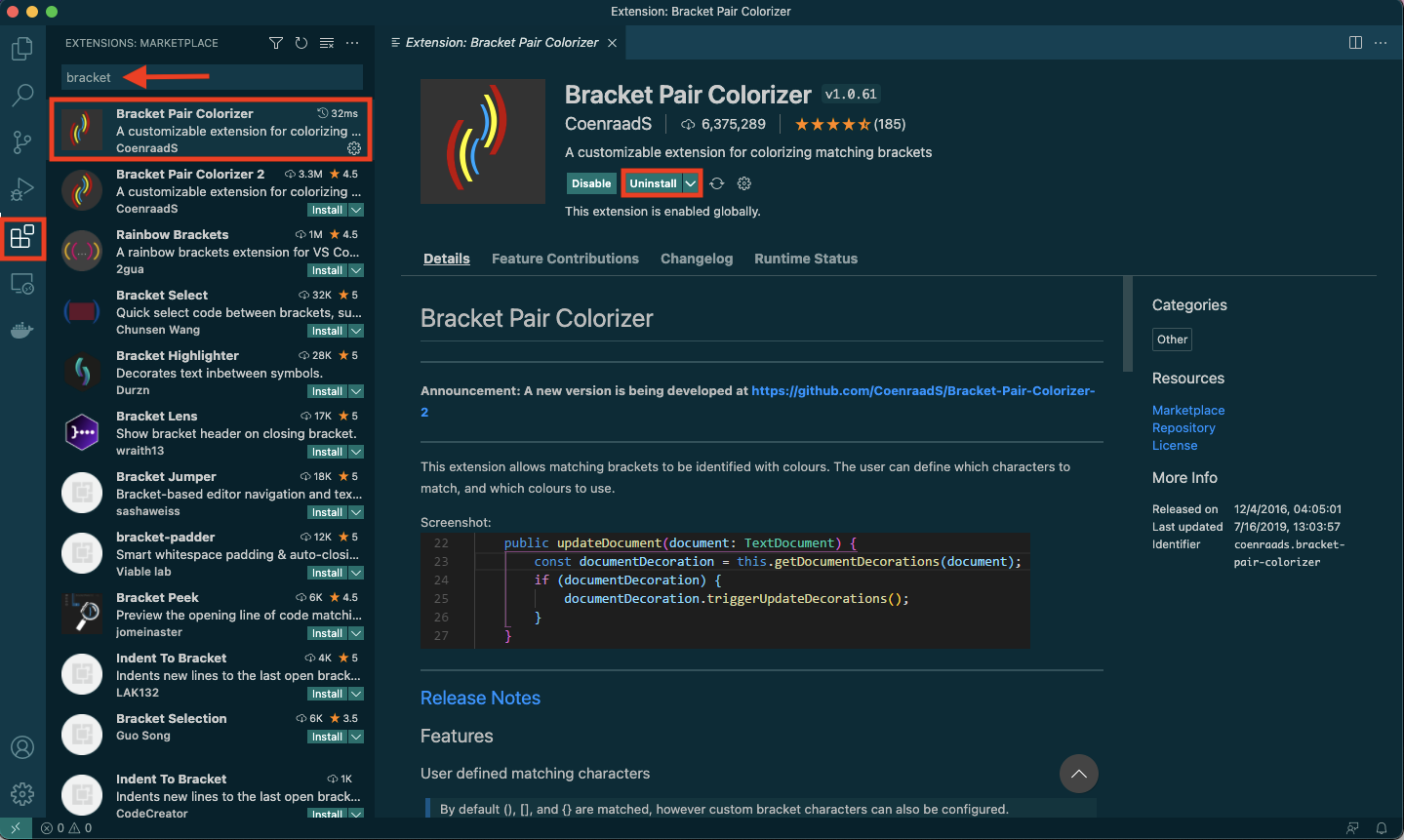Open Uninstall dropdown arrow
Viewport: 1404px width, 840px height.
[x=691, y=183]
